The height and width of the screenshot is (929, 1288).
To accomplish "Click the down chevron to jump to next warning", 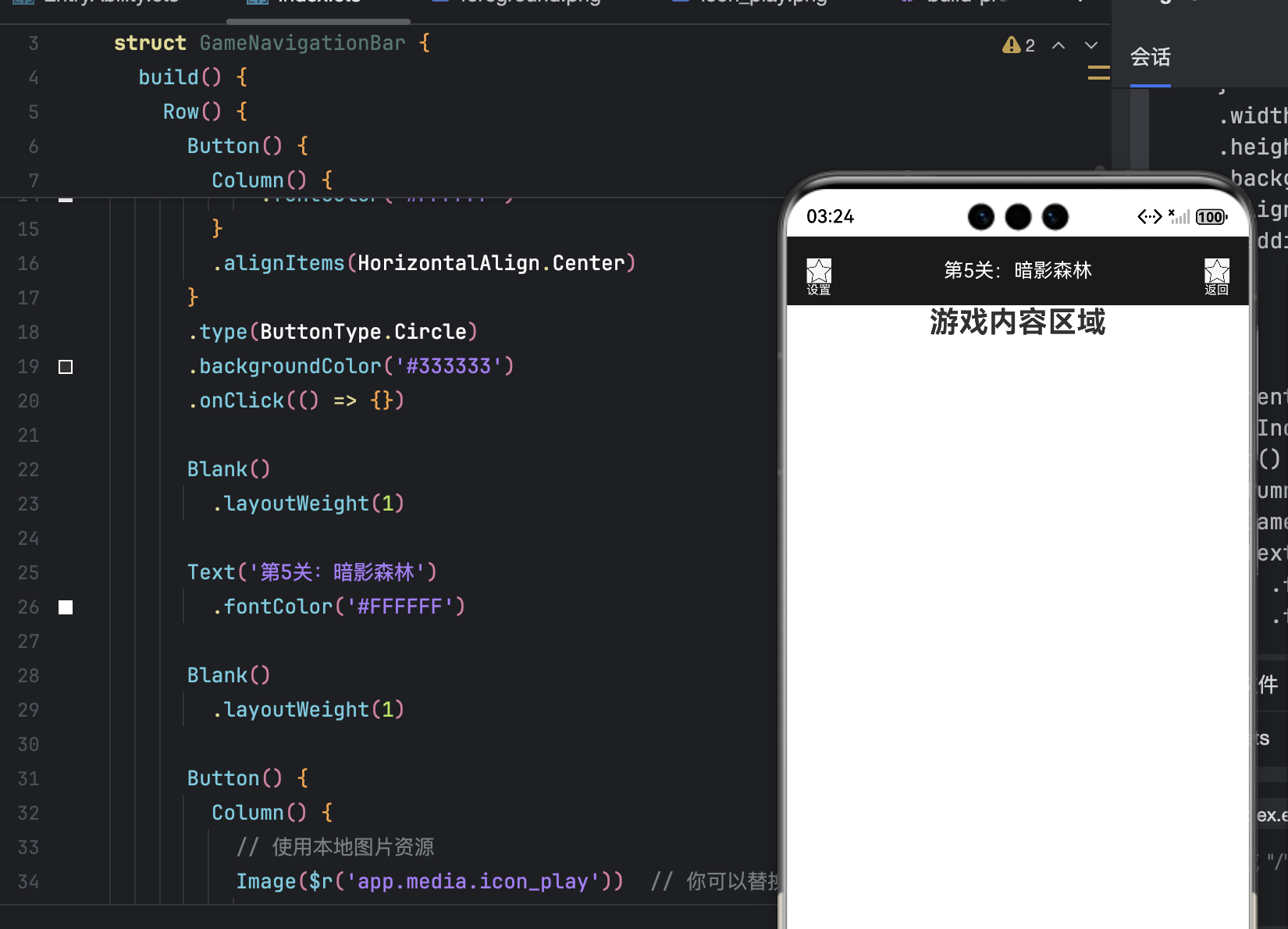I will click(1091, 45).
